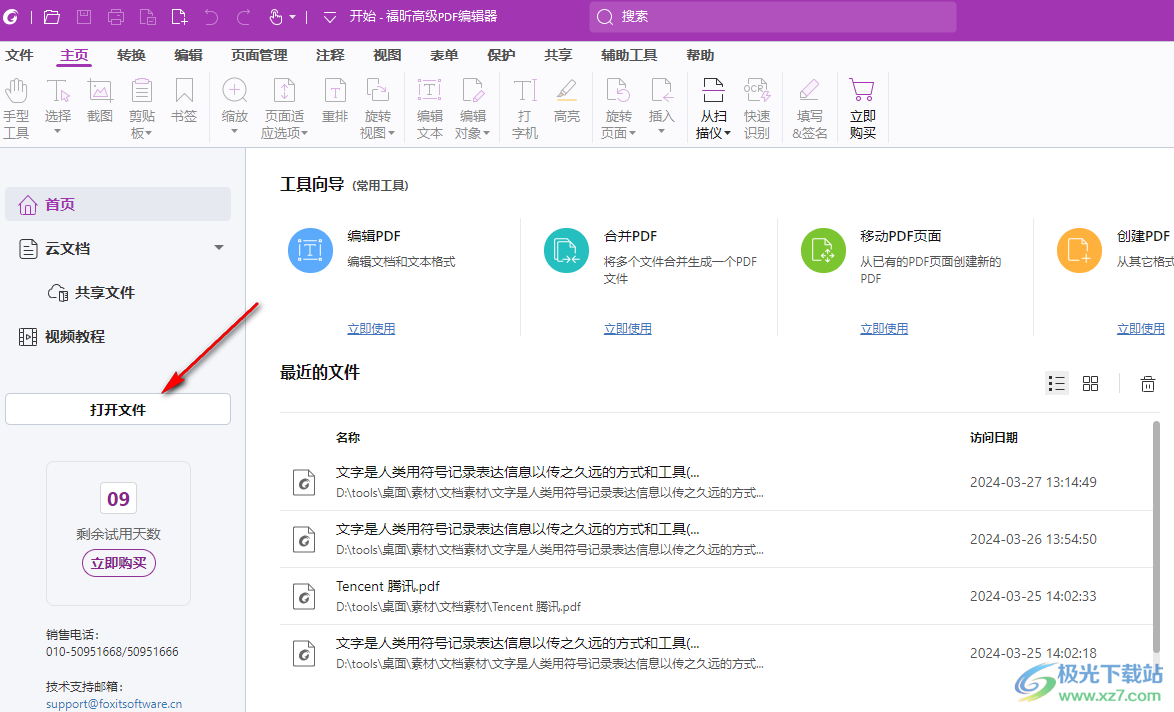
Task: Click the 截图 snapshot tool
Action: [100, 105]
